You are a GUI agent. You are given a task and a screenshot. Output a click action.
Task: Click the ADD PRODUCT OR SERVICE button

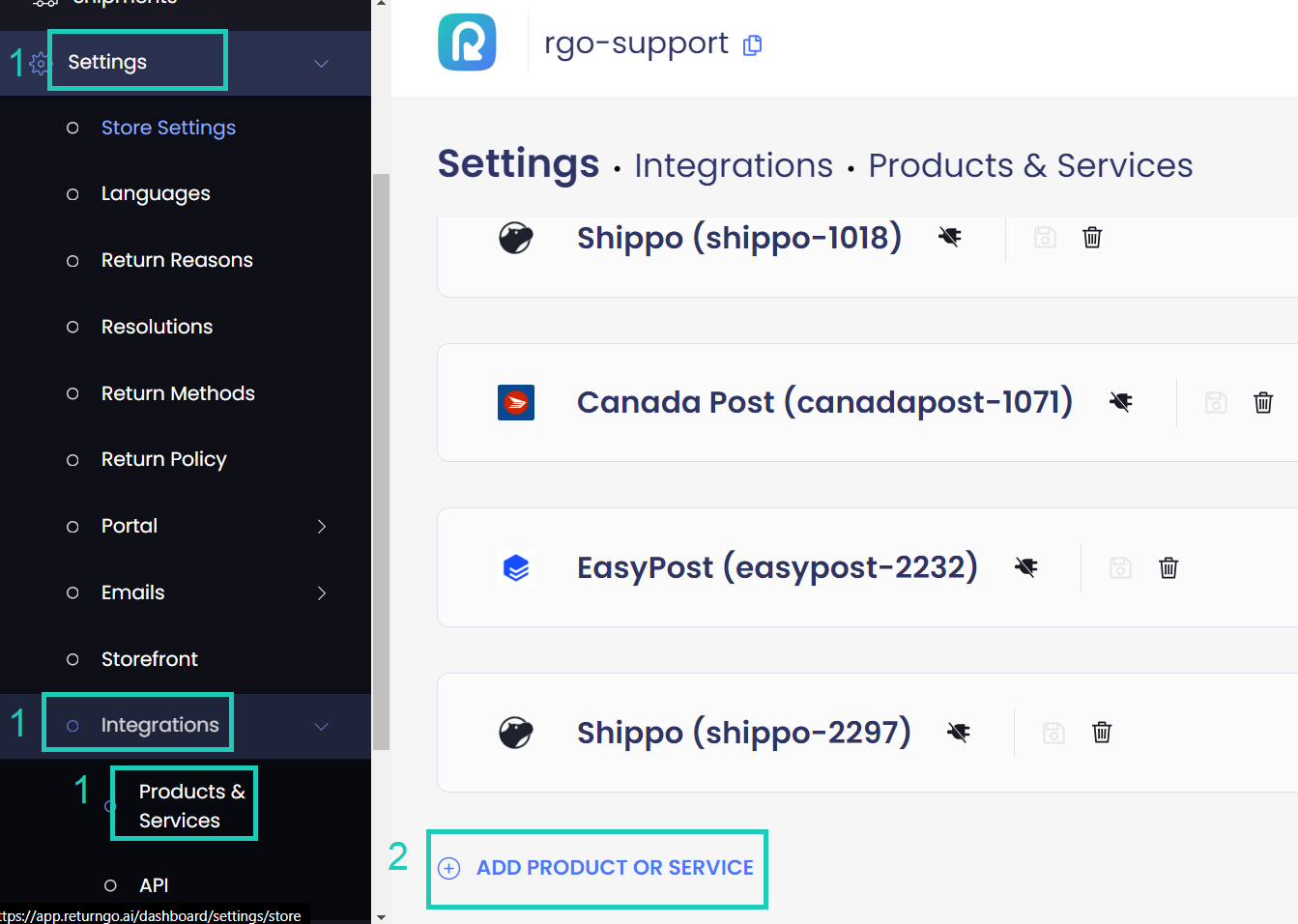click(596, 868)
